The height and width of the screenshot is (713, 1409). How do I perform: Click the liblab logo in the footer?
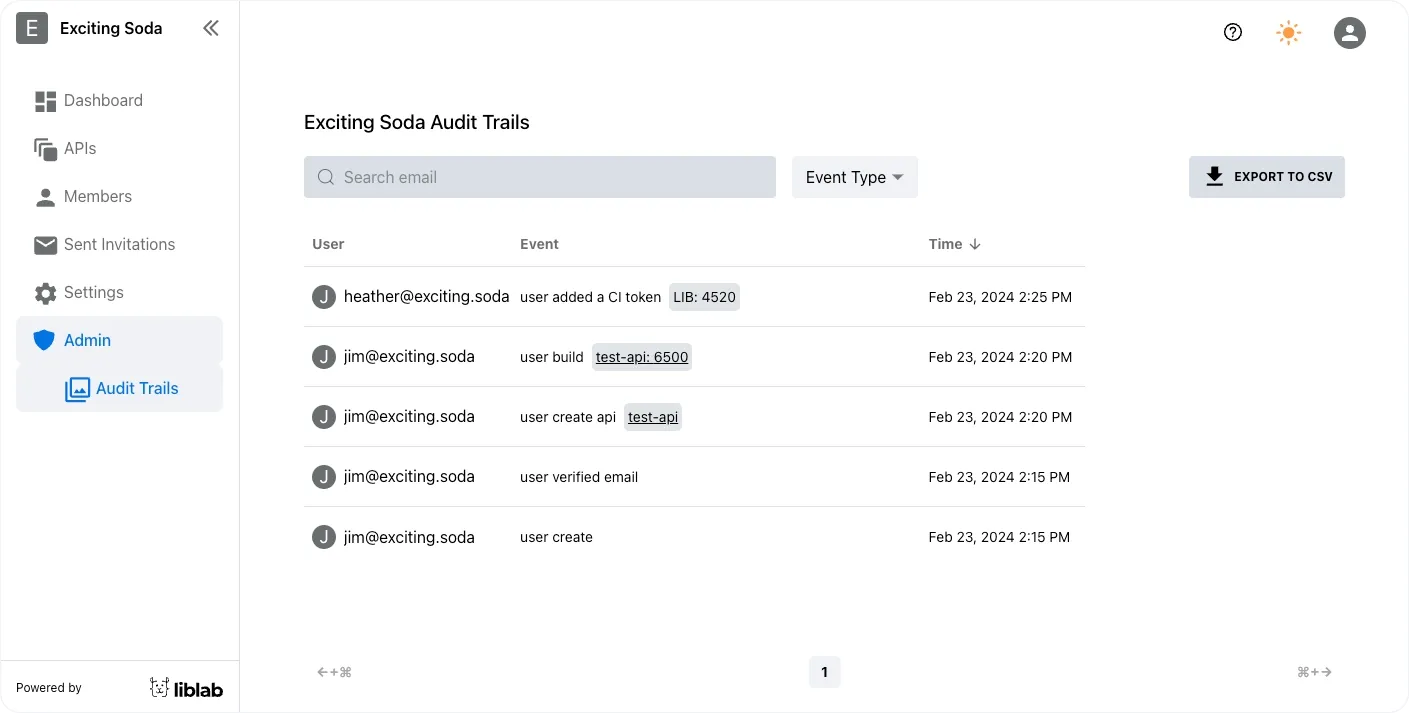coord(186,687)
